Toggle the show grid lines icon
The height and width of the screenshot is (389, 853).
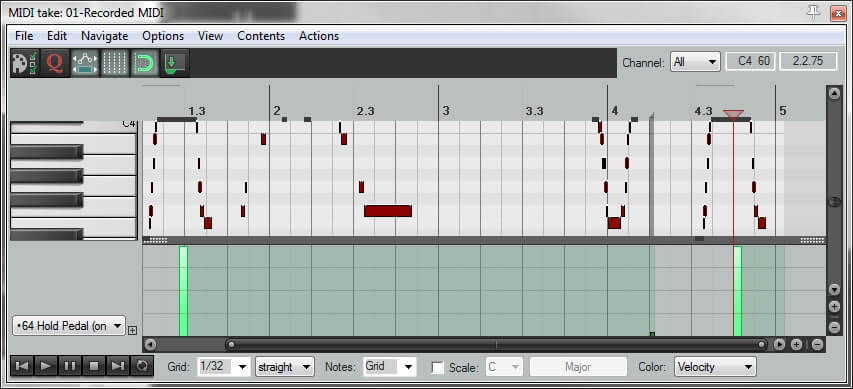115,63
